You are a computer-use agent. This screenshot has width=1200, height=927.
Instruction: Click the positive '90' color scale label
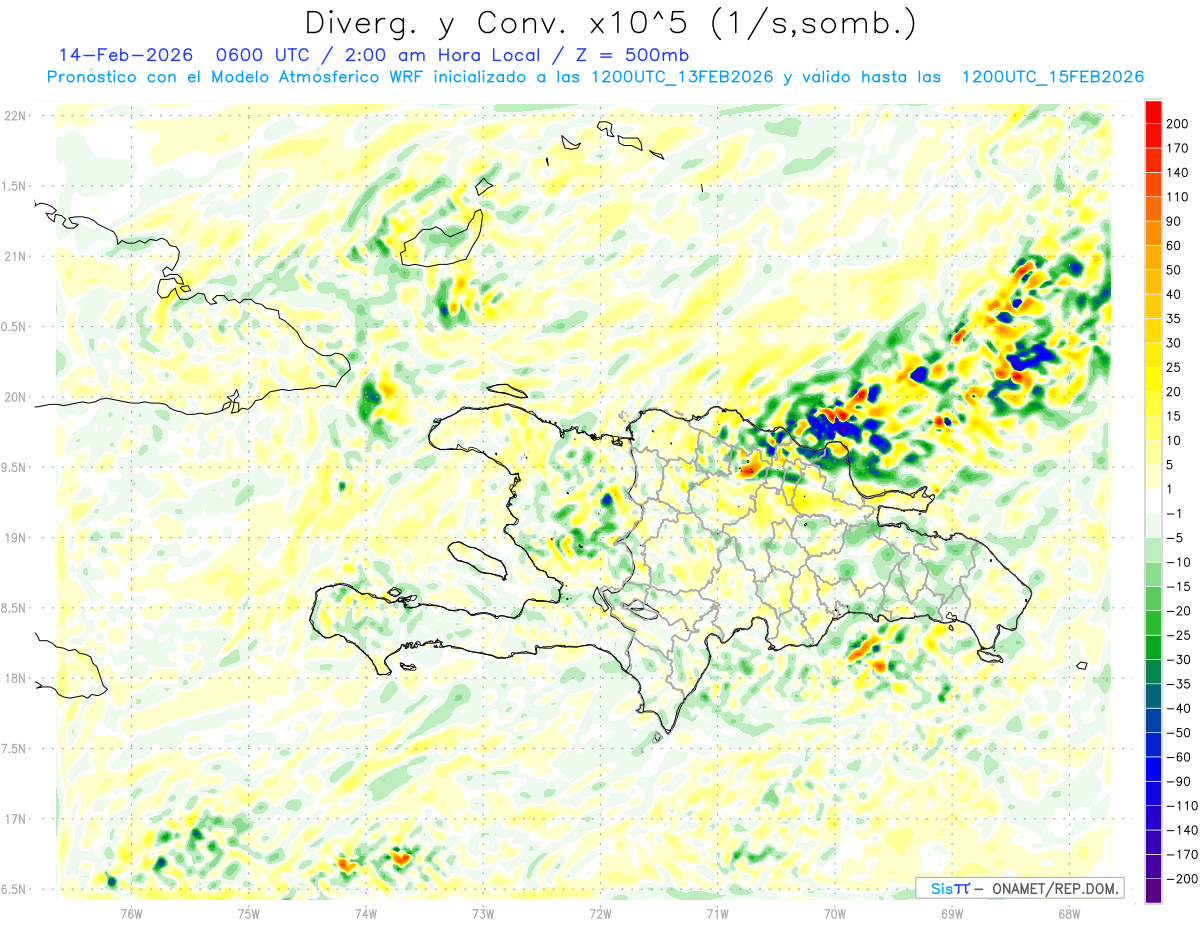click(x=1175, y=221)
